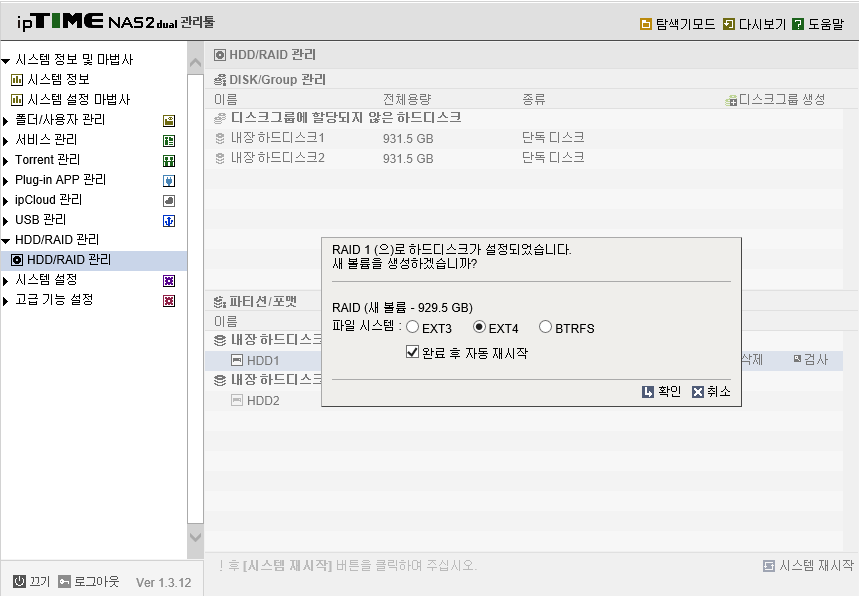Open the 시스템 설정 menu item
The width and height of the screenshot is (859, 596).
(46, 280)
